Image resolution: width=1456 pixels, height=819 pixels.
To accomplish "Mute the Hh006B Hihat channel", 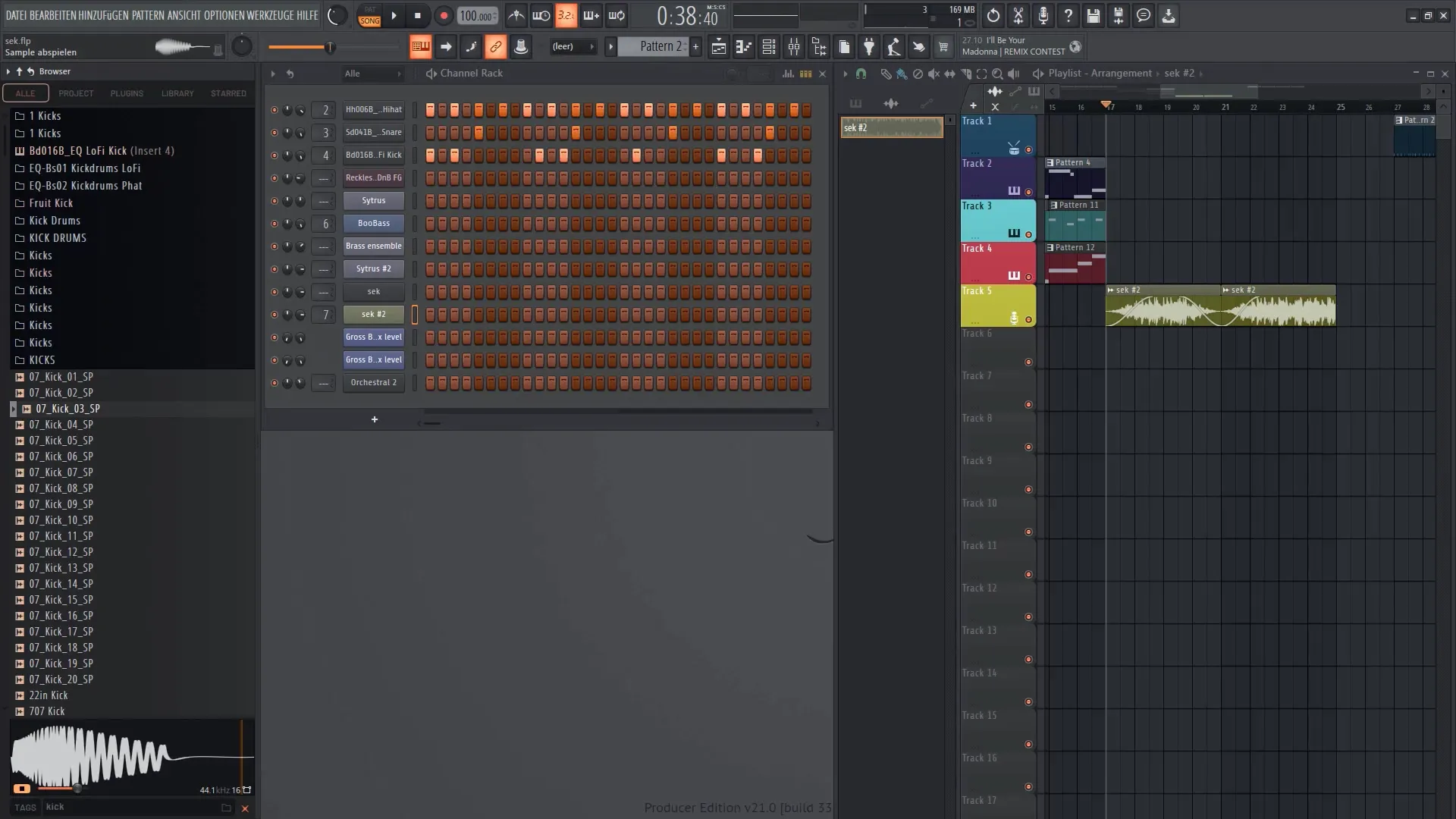I will coord(274,110).
